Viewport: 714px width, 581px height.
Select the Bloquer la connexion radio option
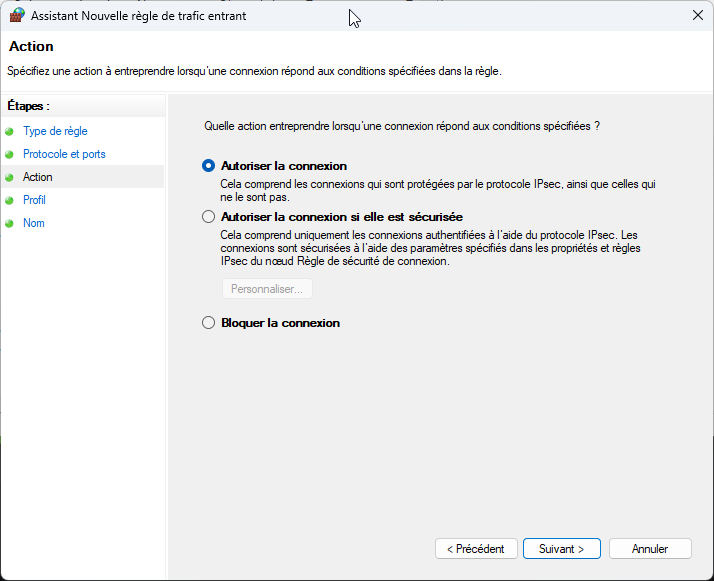(208, 323)
